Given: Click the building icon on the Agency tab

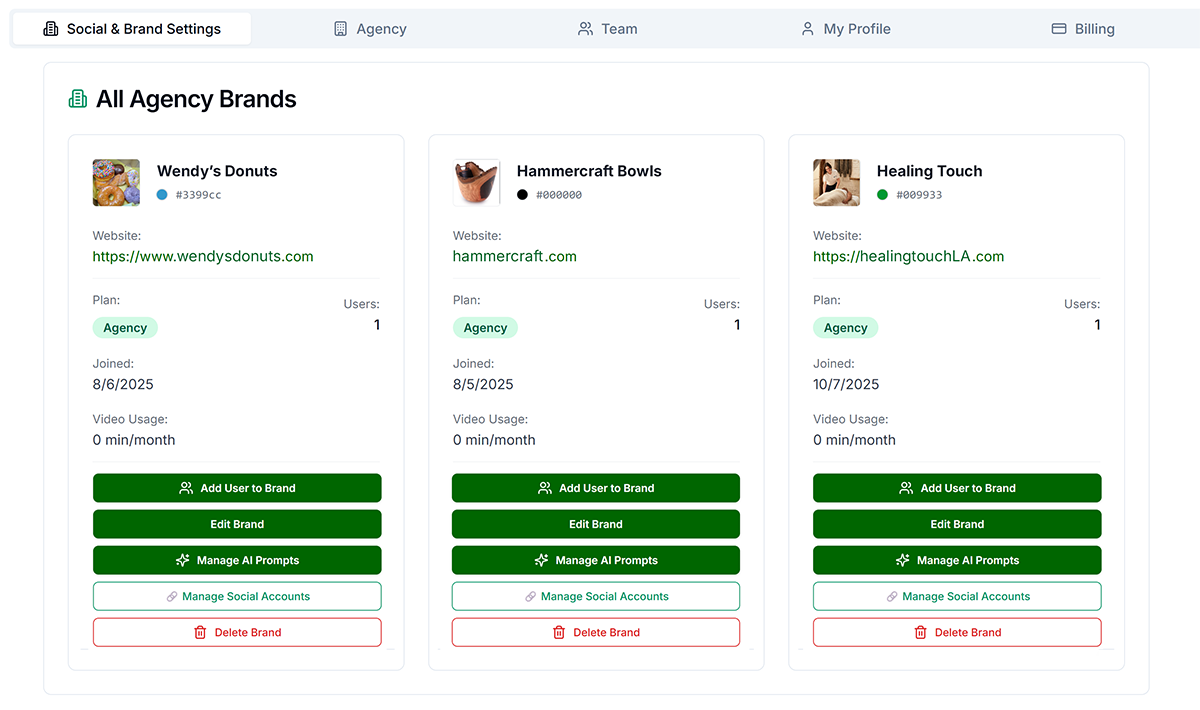Looking at the screenshot, I should pos(341,29).
